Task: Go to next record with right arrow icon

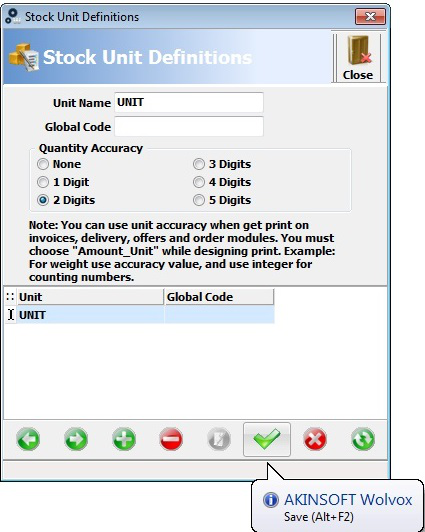Action: [76, 439]
